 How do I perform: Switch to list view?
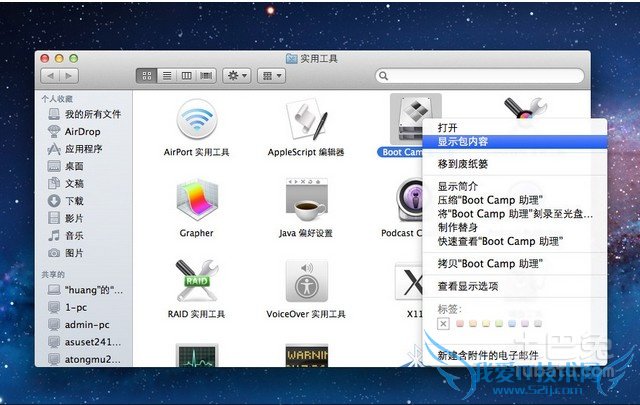click(167, 76)
